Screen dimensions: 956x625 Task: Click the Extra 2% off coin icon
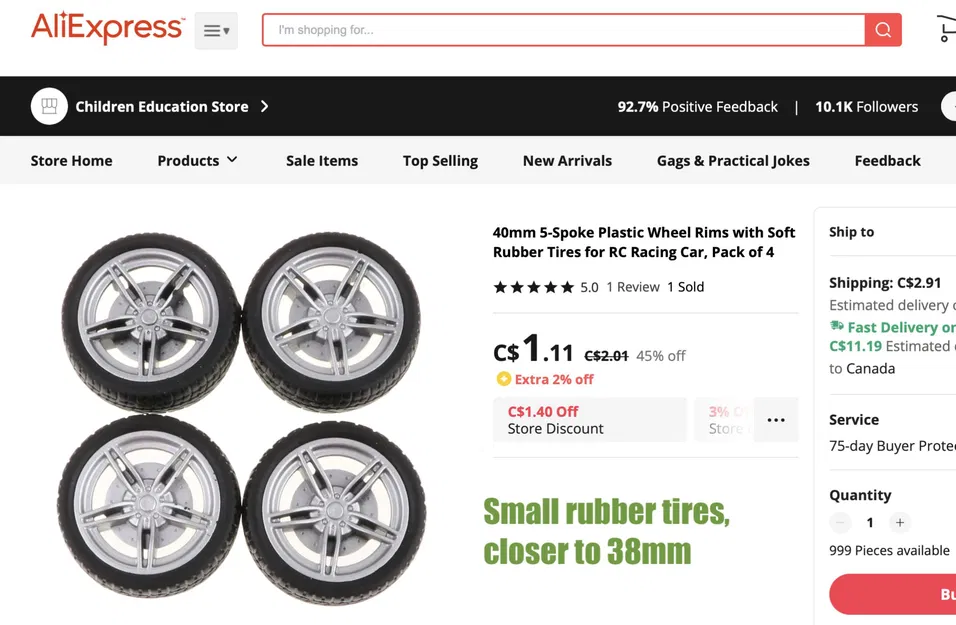coord(504,379)
